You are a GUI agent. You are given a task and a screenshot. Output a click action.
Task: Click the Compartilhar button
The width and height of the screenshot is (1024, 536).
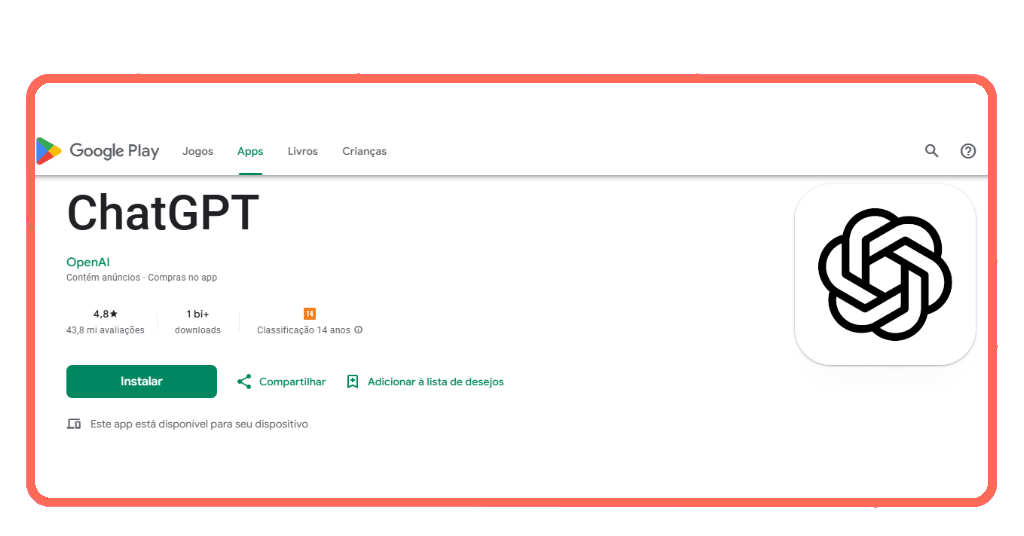click(x=281, y=381)
